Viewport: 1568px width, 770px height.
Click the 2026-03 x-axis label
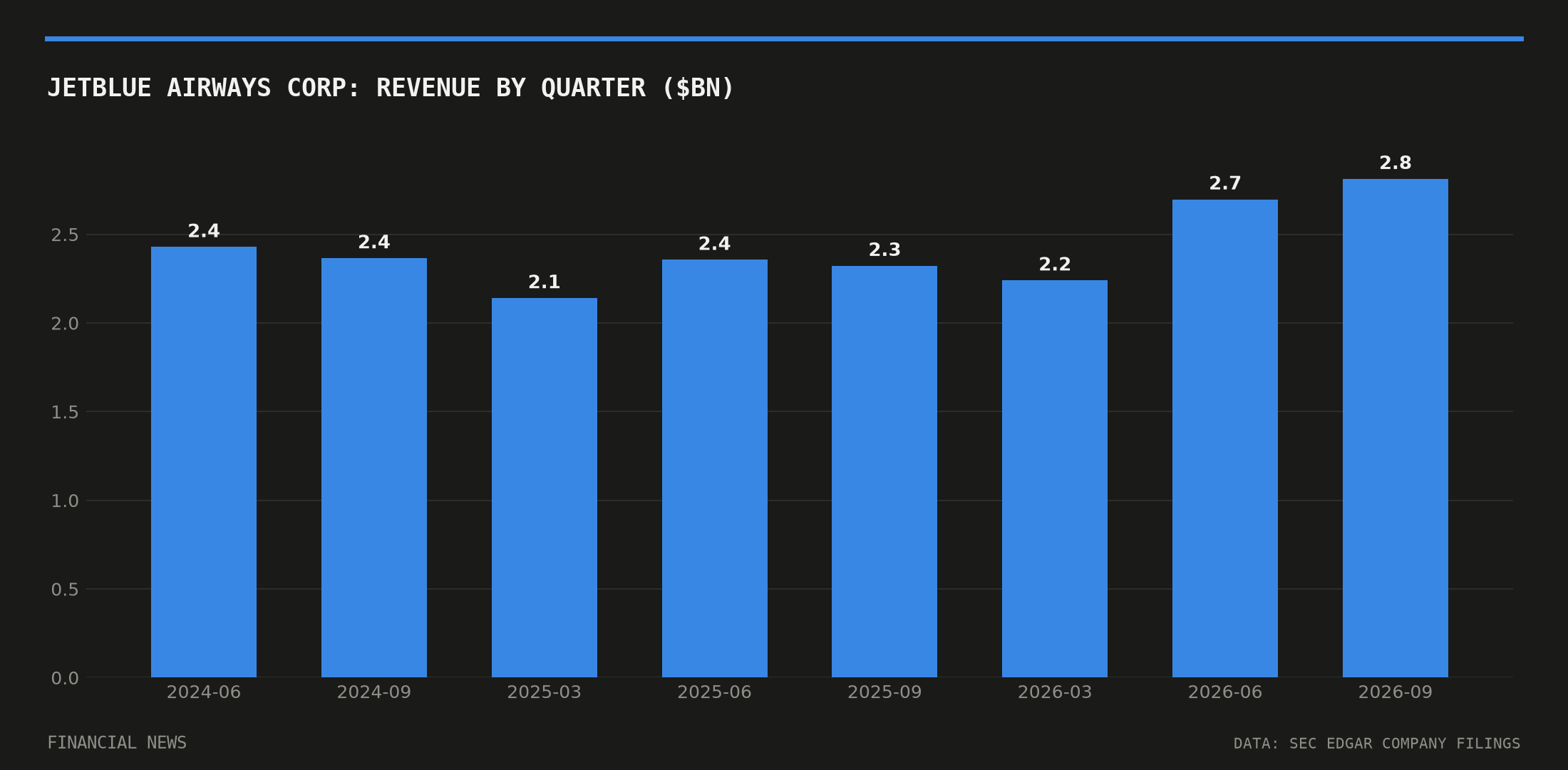pyautogui.click(x=1055, y=692)
